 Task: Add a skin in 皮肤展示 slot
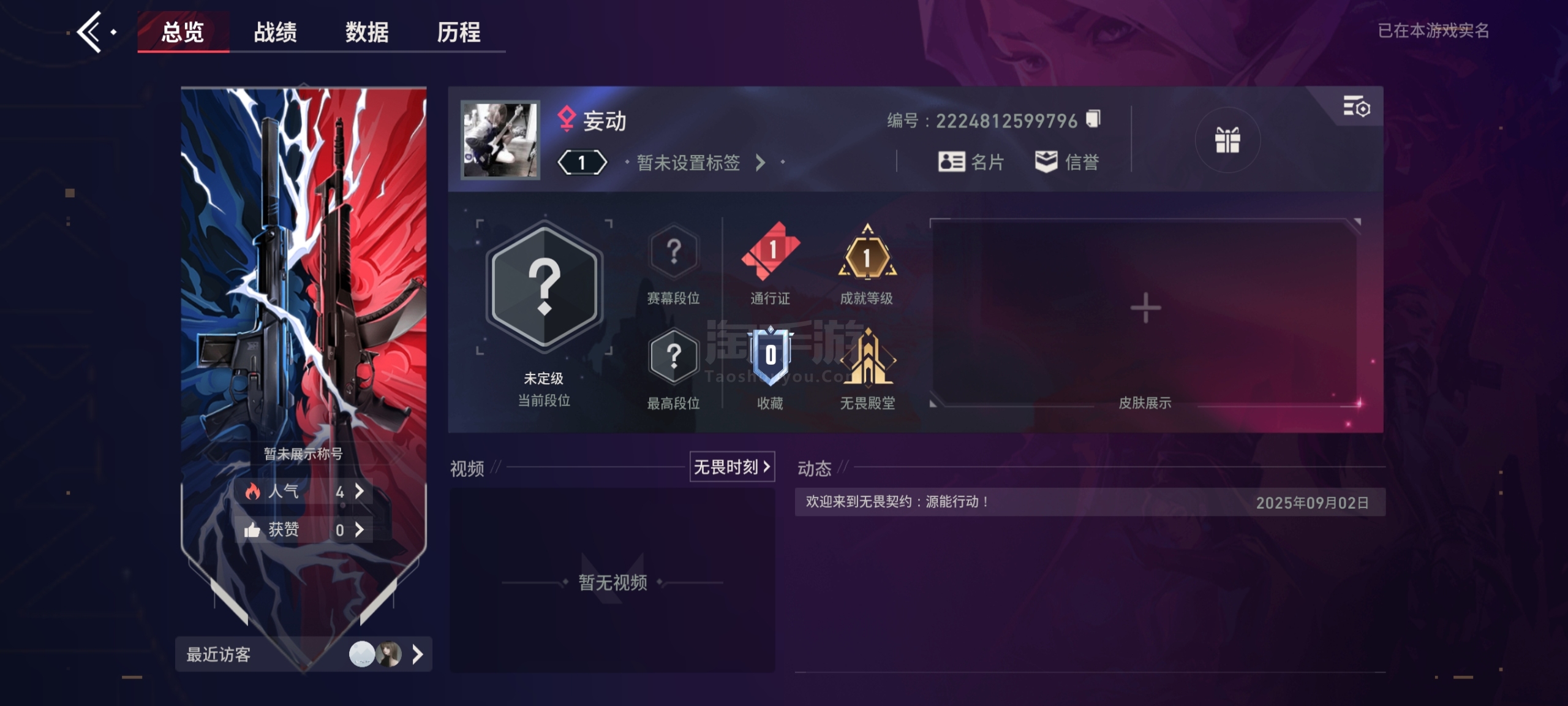pyautogui.click(x=1145, y=308)
